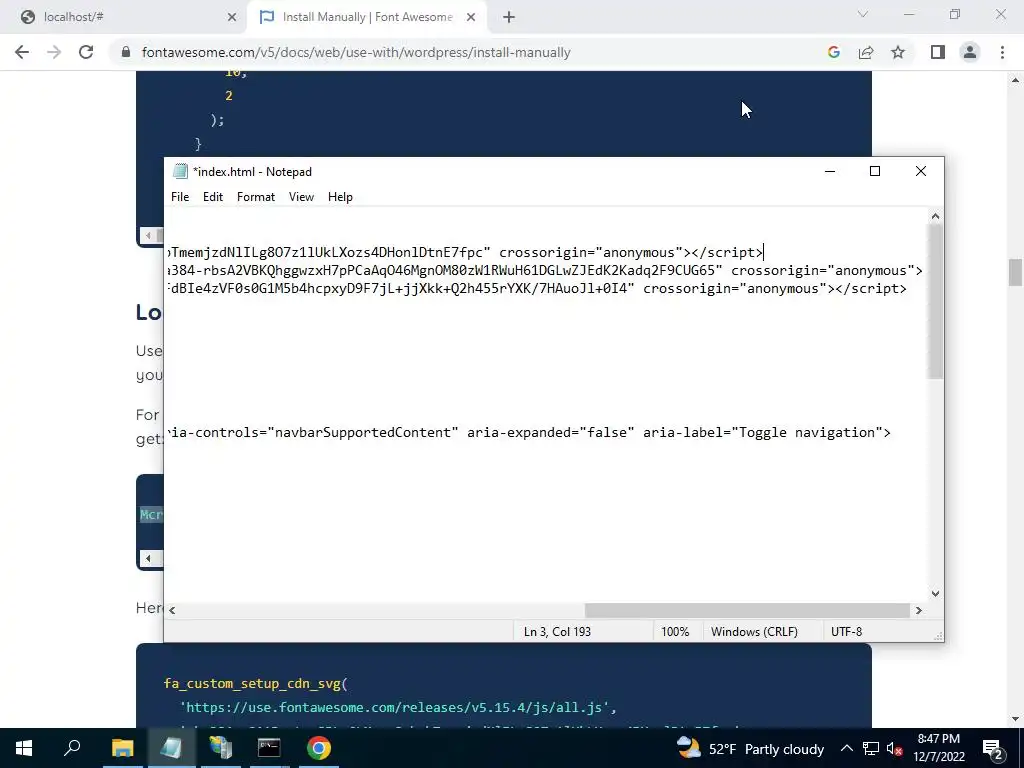Screen dimensions: 1024x768
Task: Click Notepad horizontal scroll right arrow
Action: tap(919, 610)
